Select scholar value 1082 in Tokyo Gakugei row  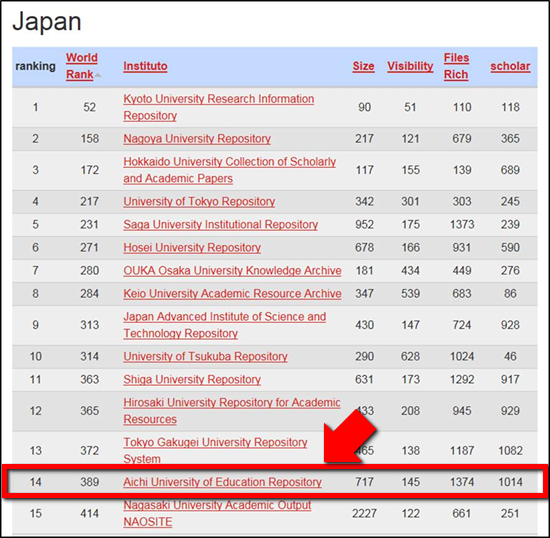point(510,451)
